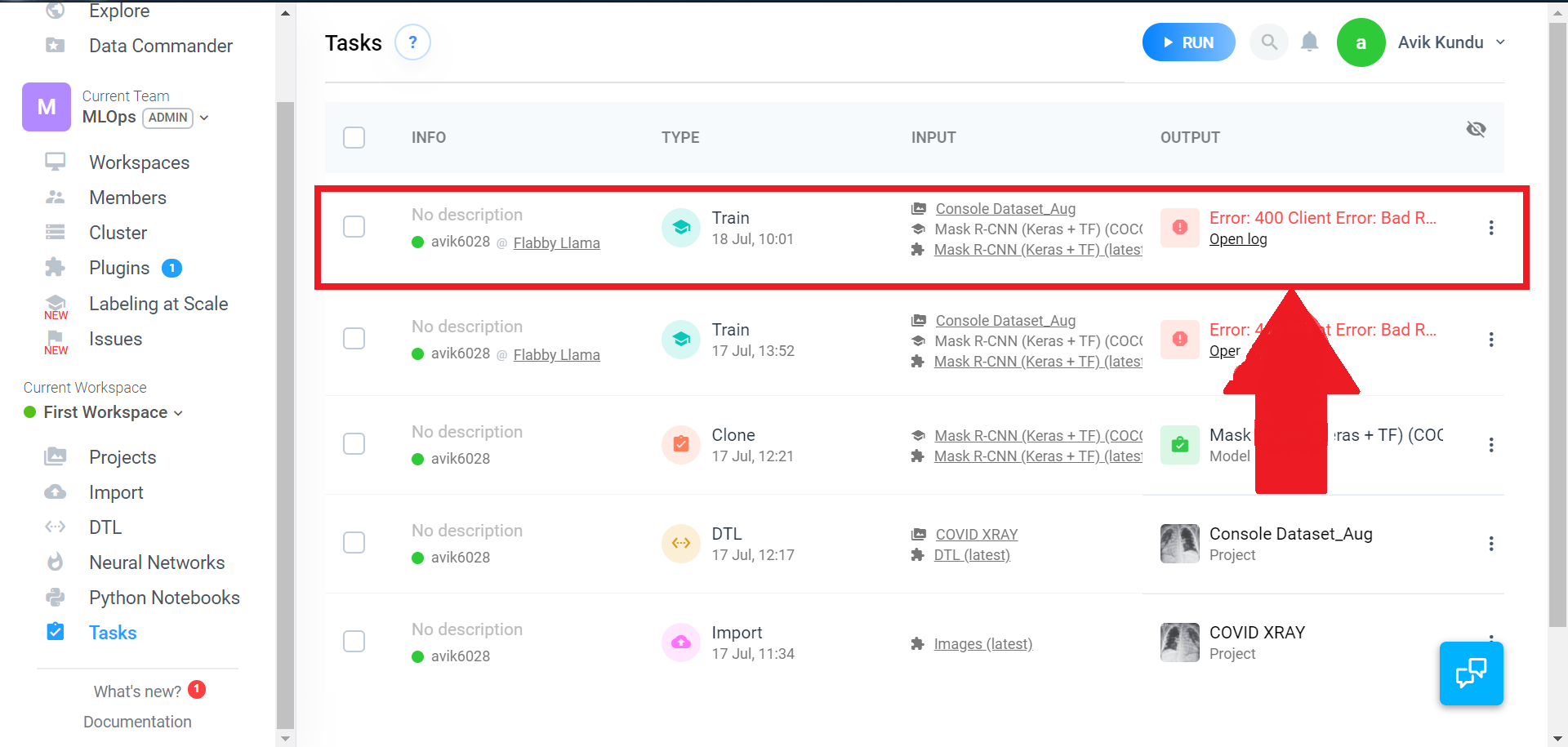This screenshot has height=747, width=1568.
Task: Open the Documentation link
Action: coord(137,722)
